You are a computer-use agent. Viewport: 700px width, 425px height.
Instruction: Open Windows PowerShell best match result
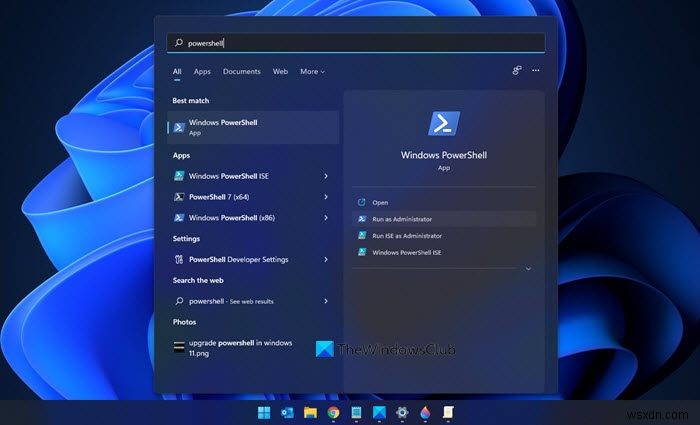253,127
